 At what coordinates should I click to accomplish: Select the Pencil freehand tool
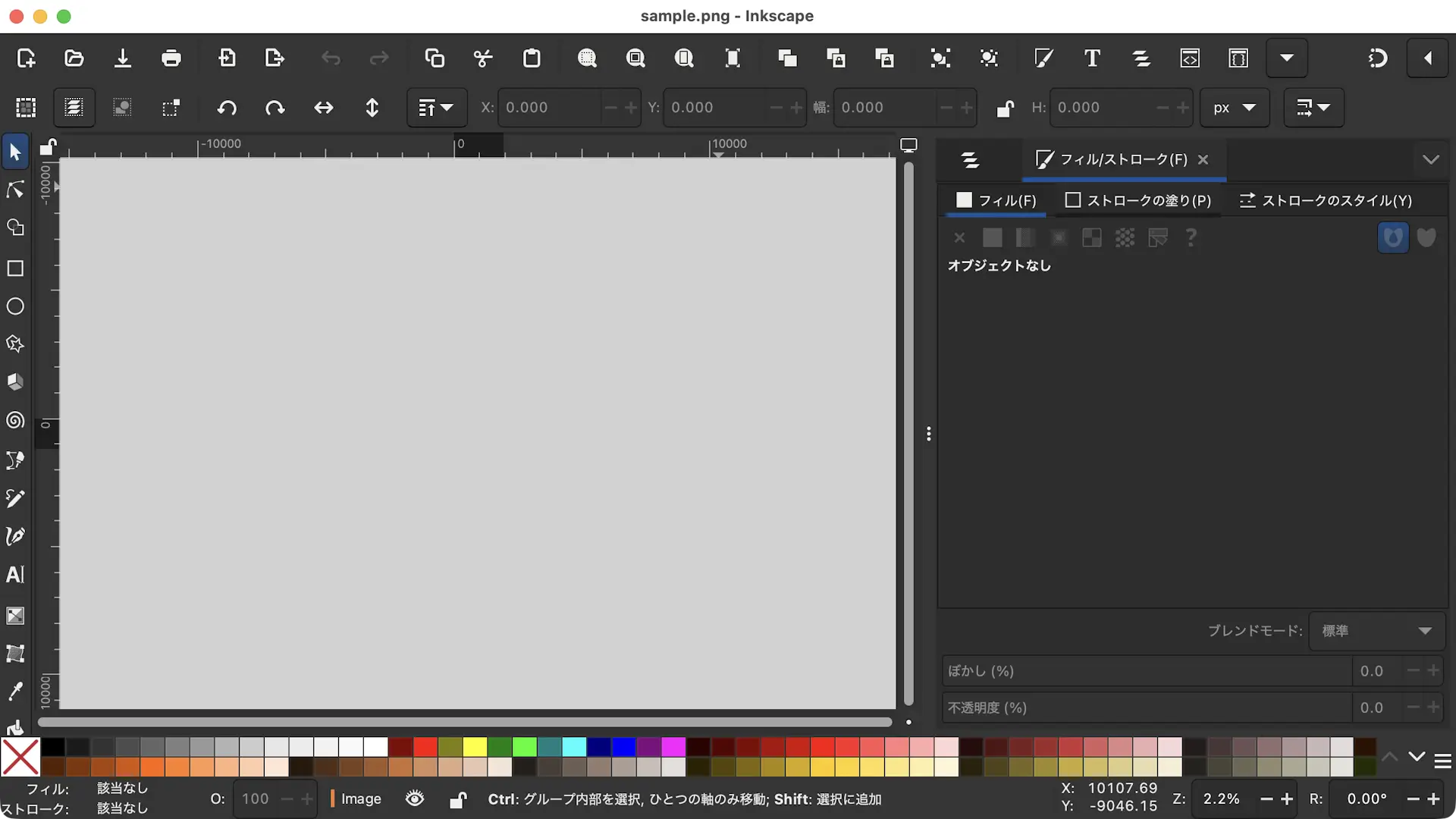tap(15, 498)
